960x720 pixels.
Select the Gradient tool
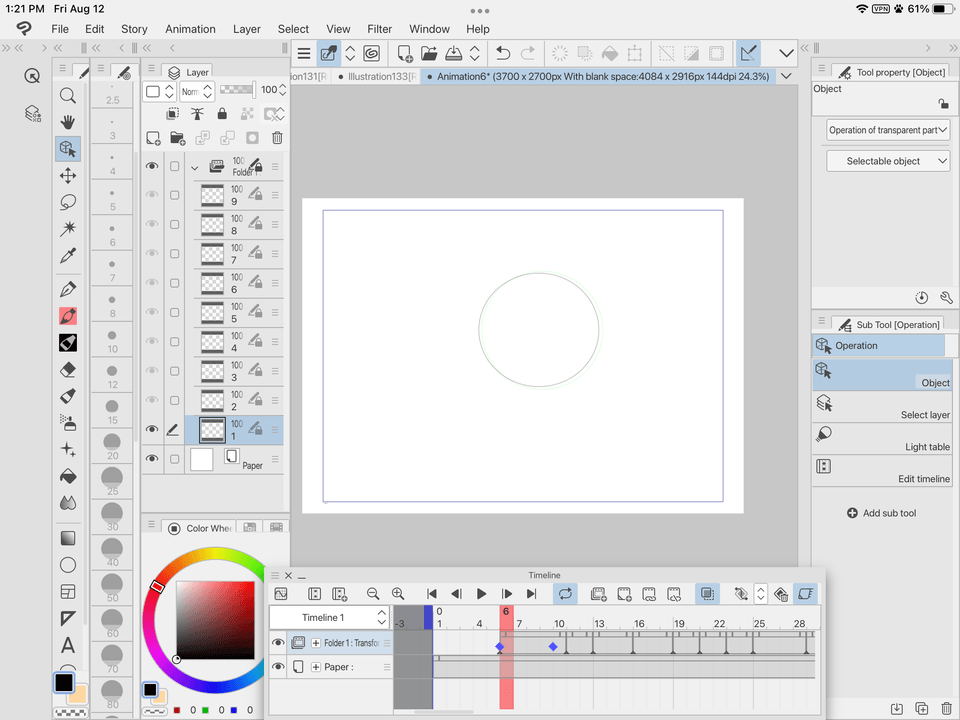click(68, 538)
